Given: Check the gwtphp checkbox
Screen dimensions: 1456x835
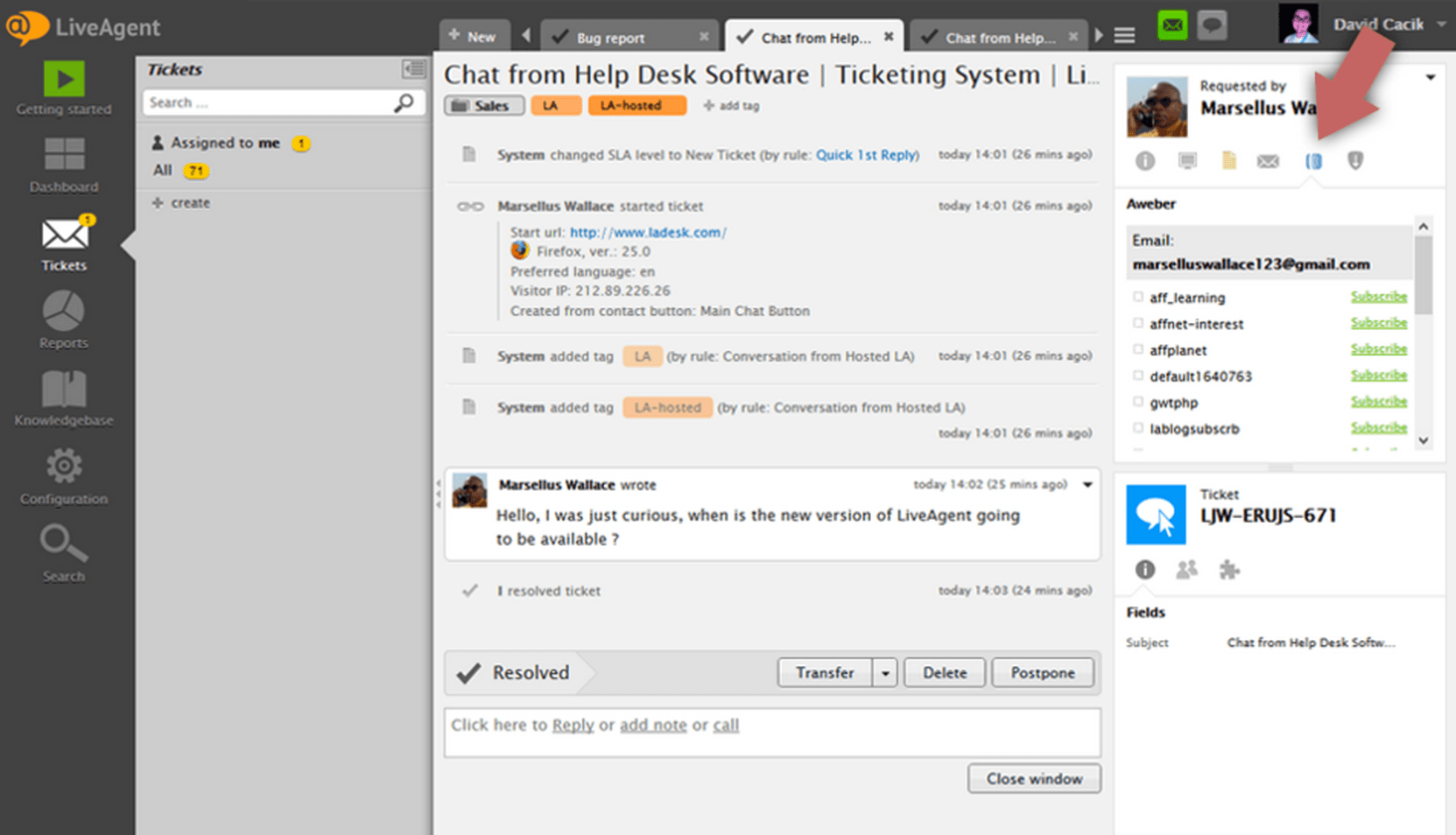Looking at the screenshot, I should coord(1138,402).
